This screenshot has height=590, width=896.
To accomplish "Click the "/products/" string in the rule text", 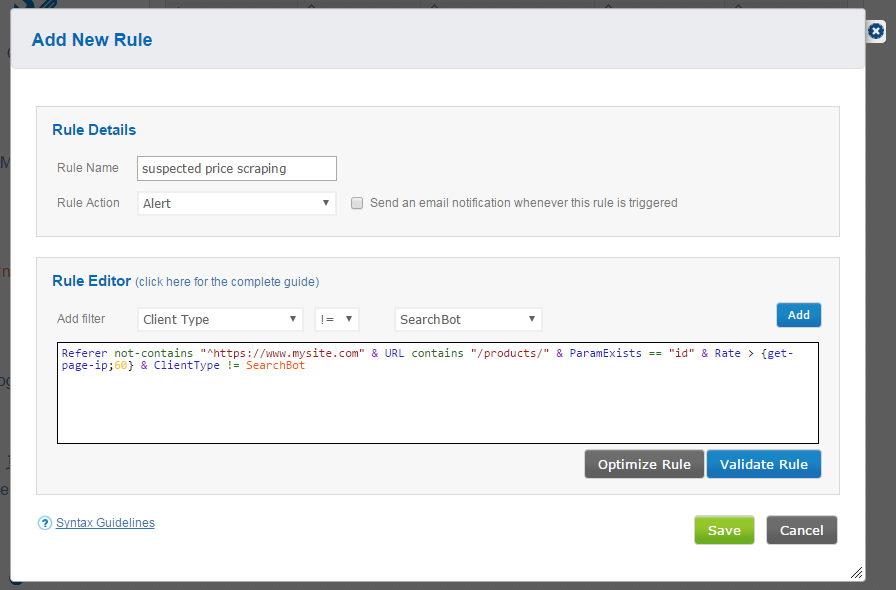I will click(x=510, y=353).
